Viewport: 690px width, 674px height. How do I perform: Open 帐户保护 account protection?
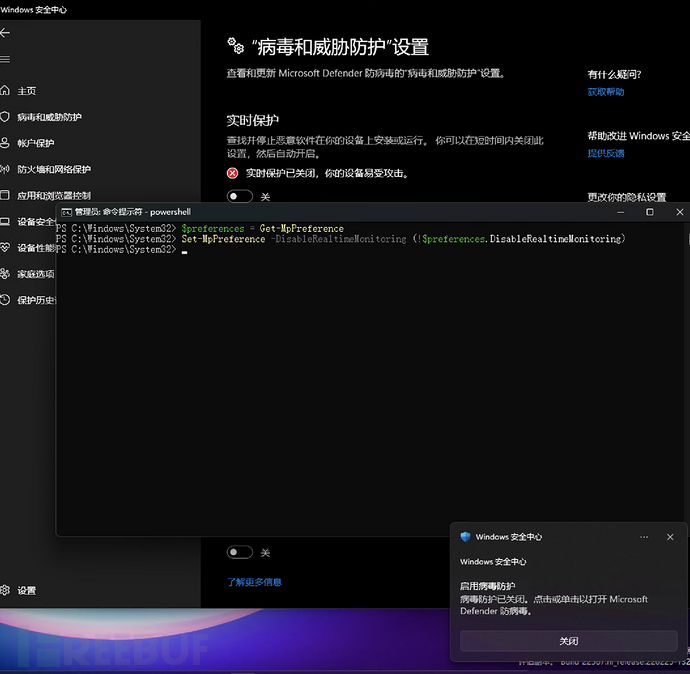pyautogui.click(x=36, y=143)
